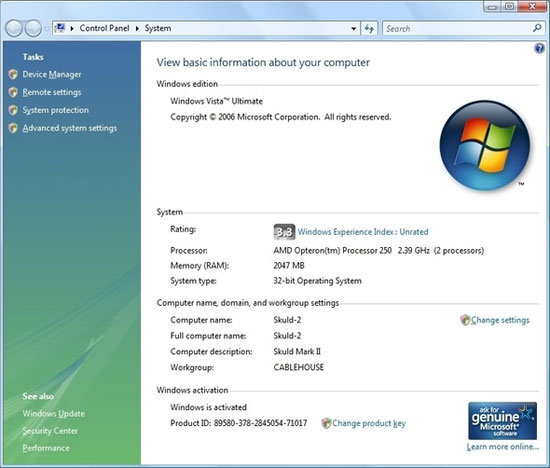The width and height of the screenshot is (550, 468).
Task: Expand the Control Panel breadcrumb arrow
Action: pyautogui.click(x=137, y=28)
